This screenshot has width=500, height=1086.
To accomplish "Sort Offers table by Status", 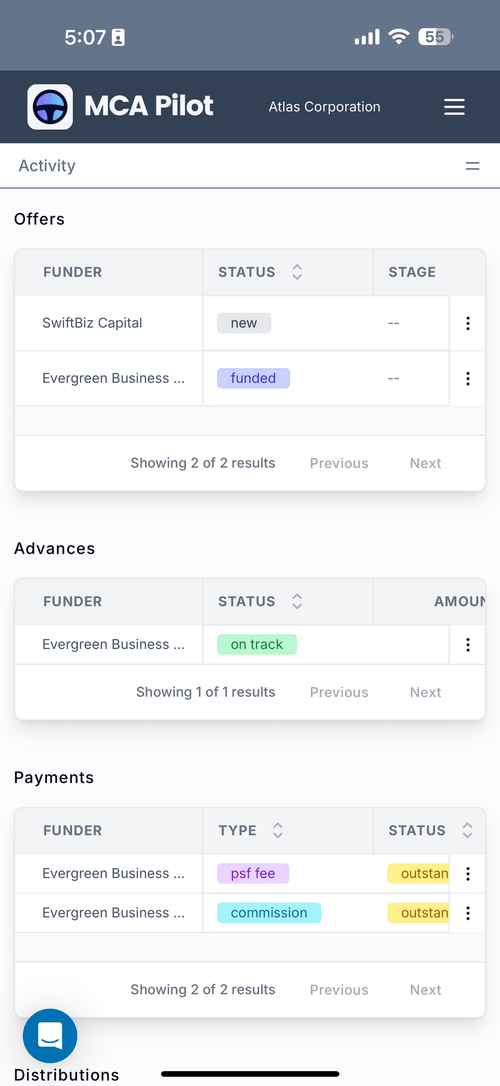I will tap(297, 272).
